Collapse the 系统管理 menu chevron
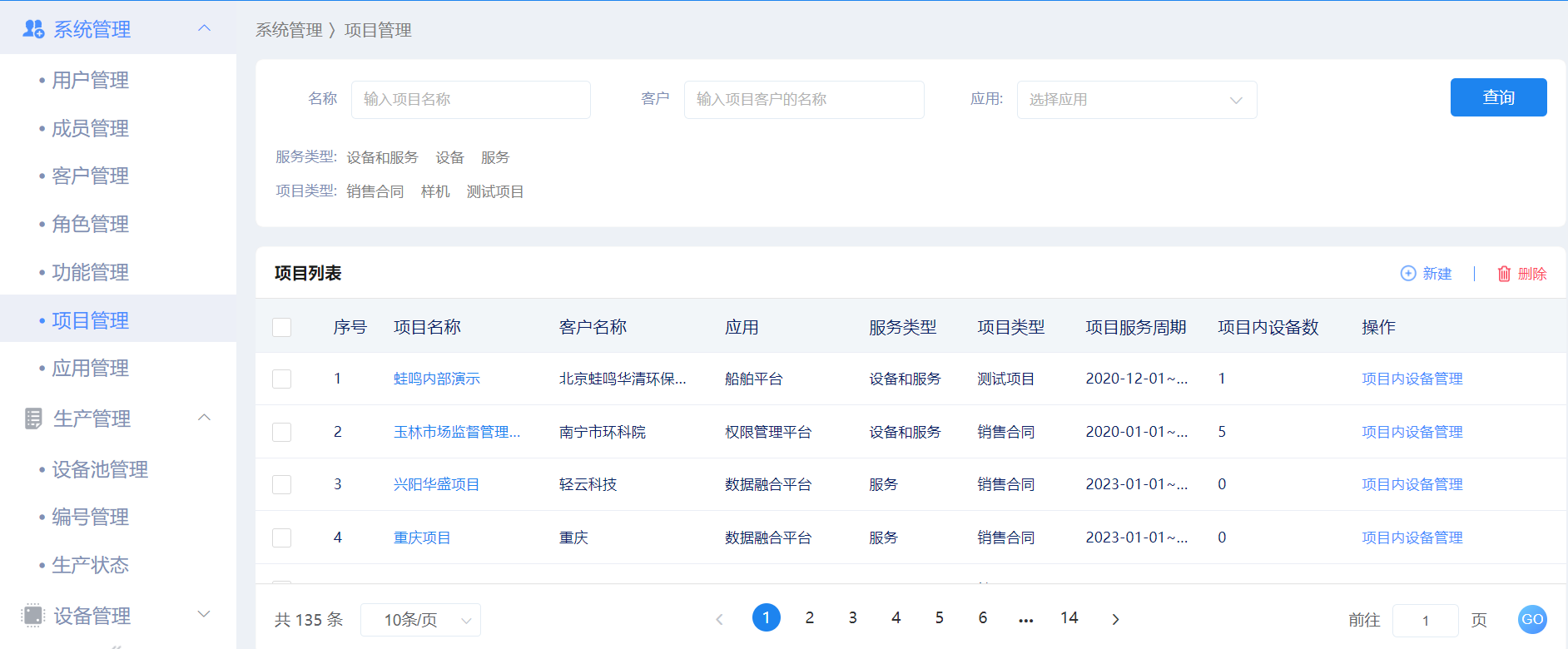1568x649 pixels. tap(204, 29)
